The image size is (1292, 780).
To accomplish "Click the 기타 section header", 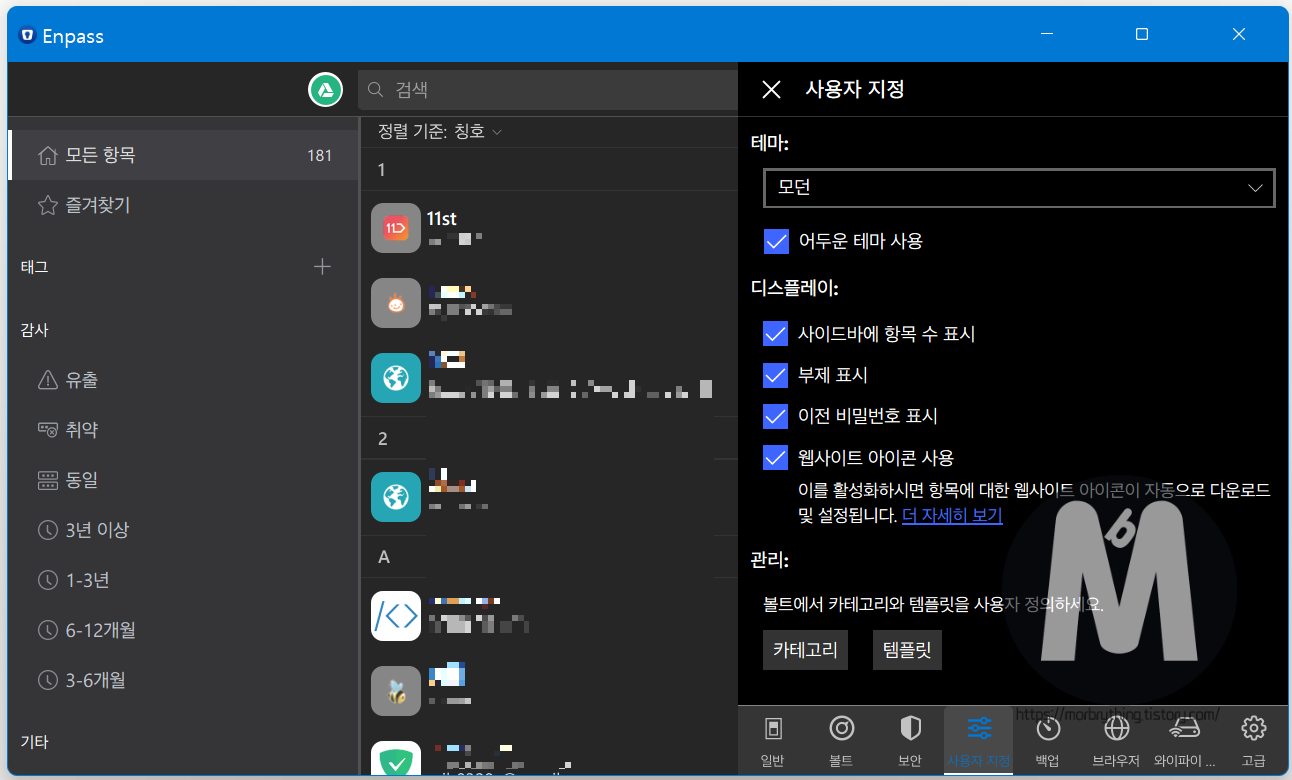I will (x=35, y=742).
